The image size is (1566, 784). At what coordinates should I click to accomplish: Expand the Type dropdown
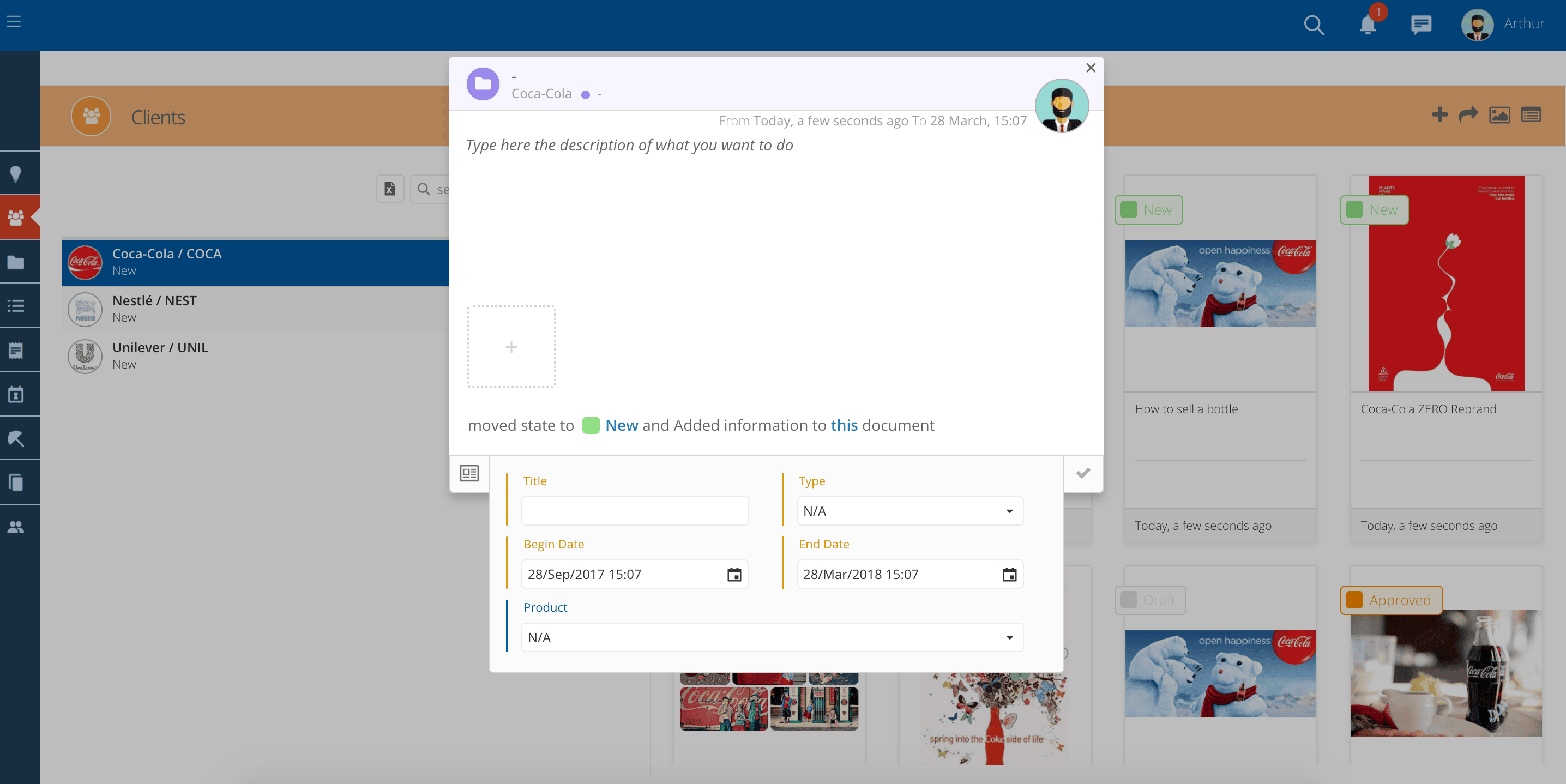coord(910,511)
